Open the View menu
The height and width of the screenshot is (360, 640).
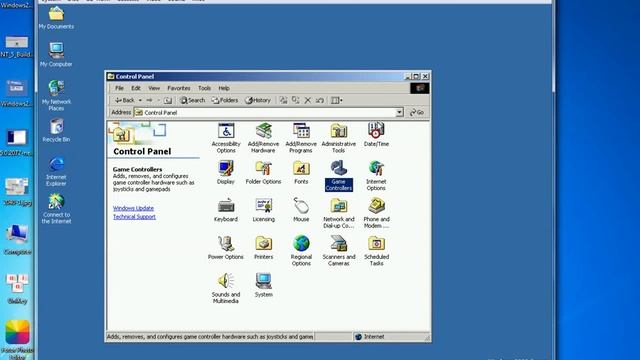[154, 88]
